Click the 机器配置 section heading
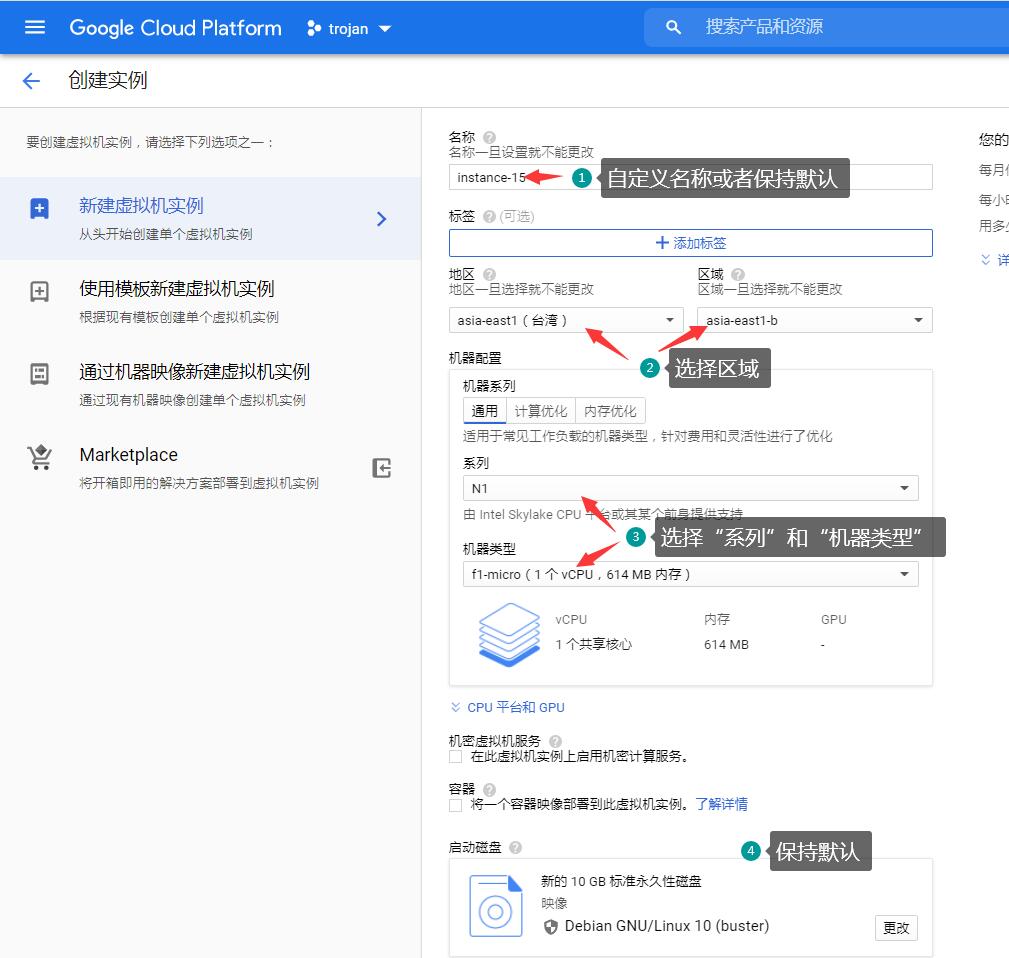This screenshot has height=958, width=1009. [475, 358]
